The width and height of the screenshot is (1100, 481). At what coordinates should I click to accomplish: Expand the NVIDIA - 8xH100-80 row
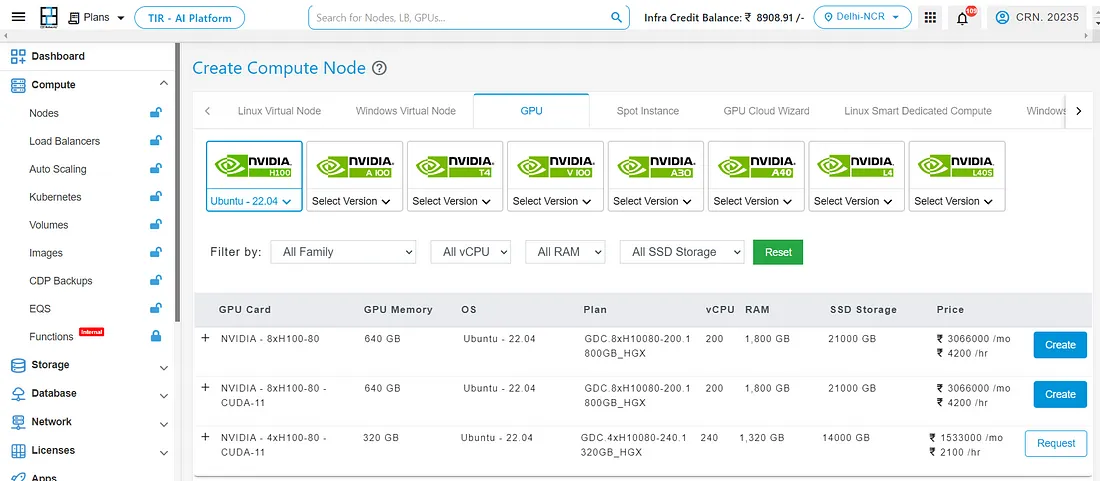click(206, 338)
